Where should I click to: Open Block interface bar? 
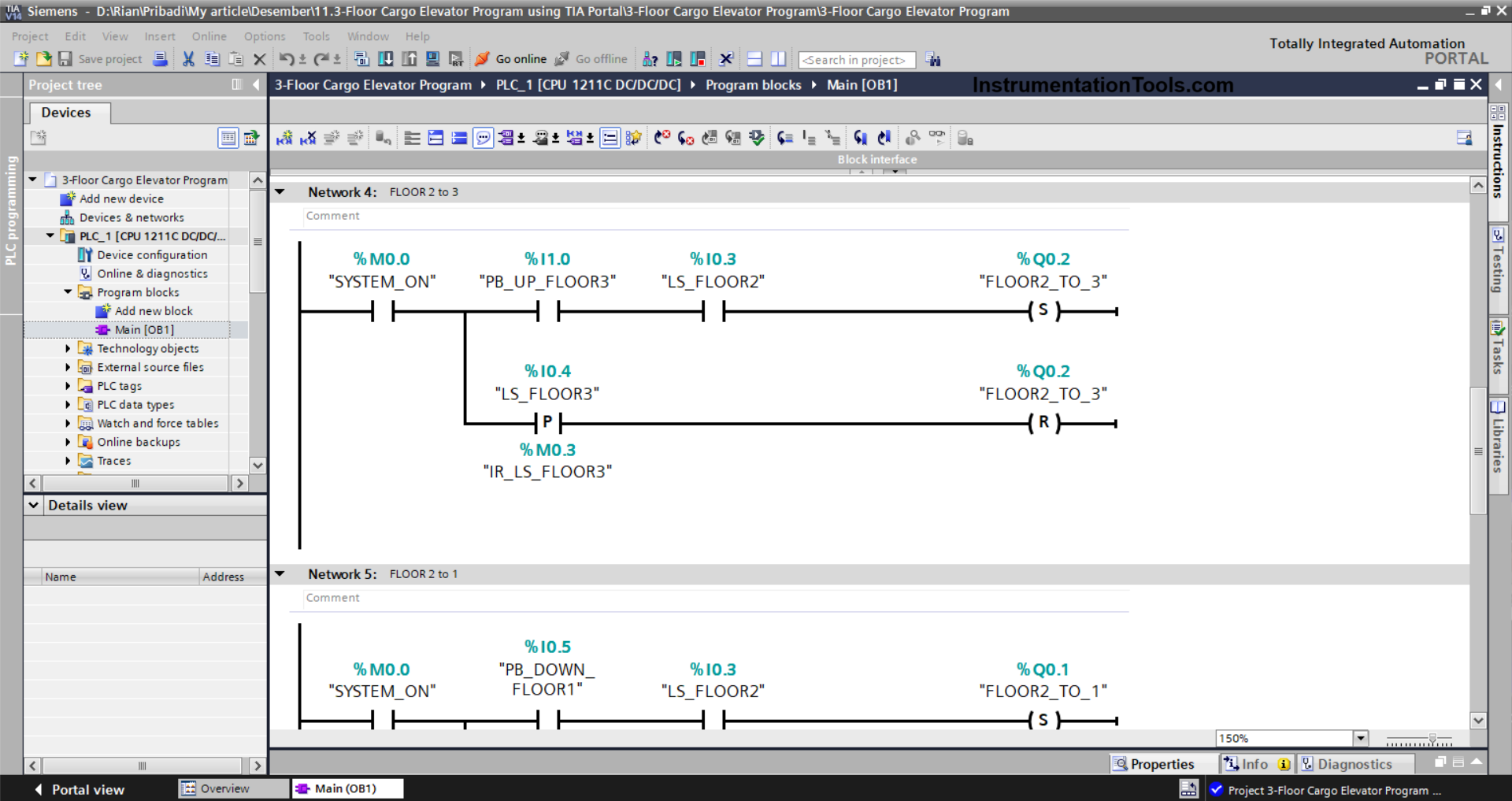877,159
